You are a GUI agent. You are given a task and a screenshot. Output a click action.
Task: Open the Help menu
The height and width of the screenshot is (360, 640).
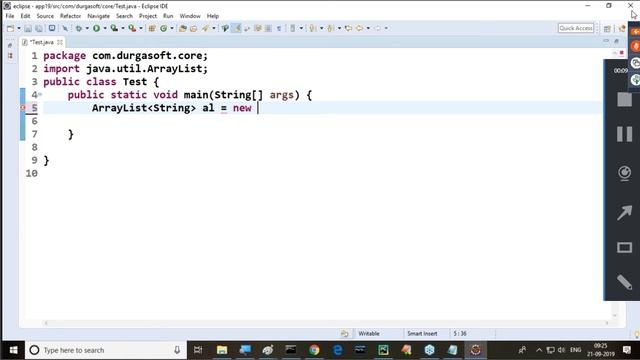point(213,16)
